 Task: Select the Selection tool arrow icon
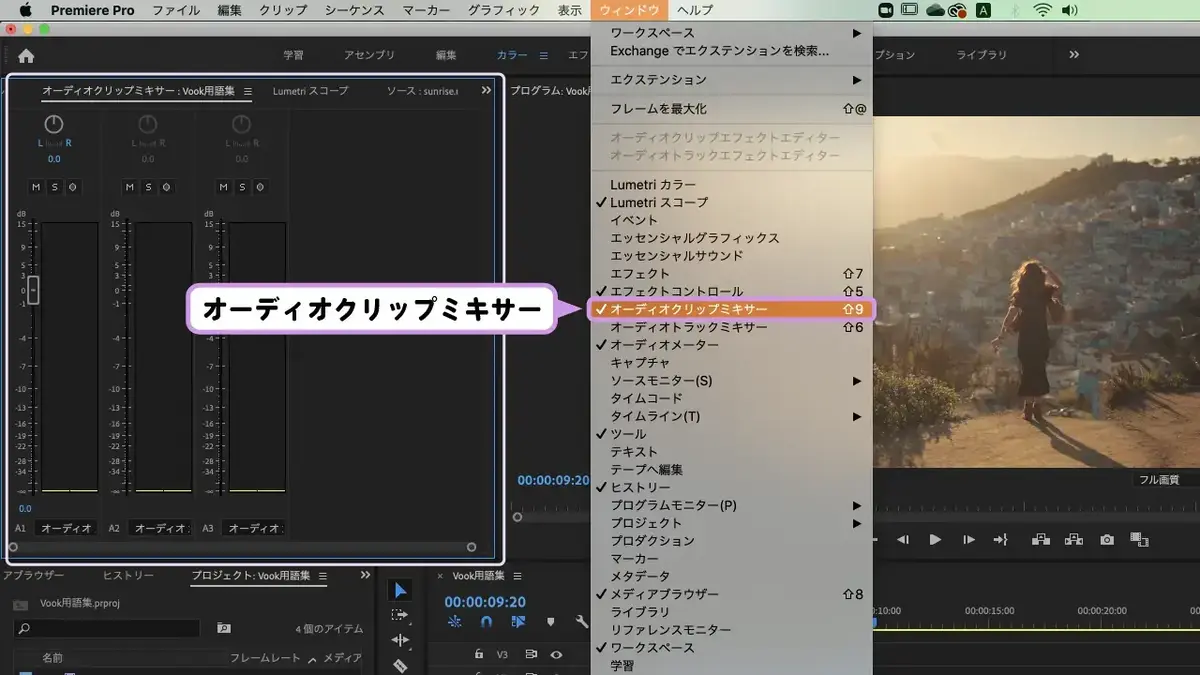coord(400,590)
